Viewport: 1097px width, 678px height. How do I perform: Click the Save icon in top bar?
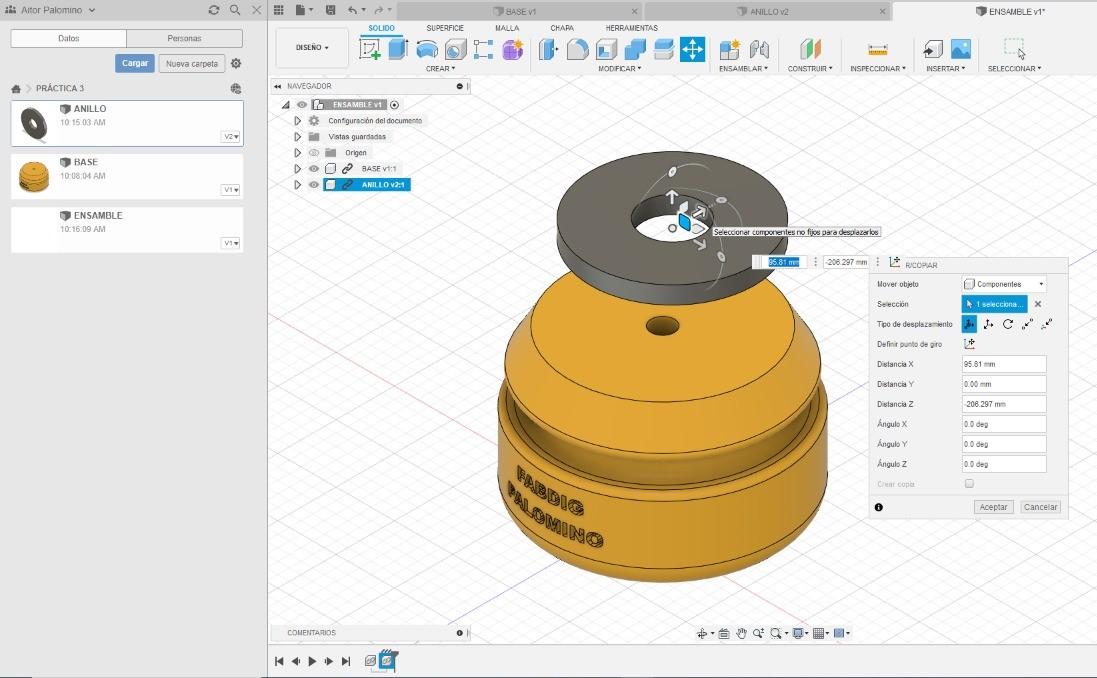point(331,10)
